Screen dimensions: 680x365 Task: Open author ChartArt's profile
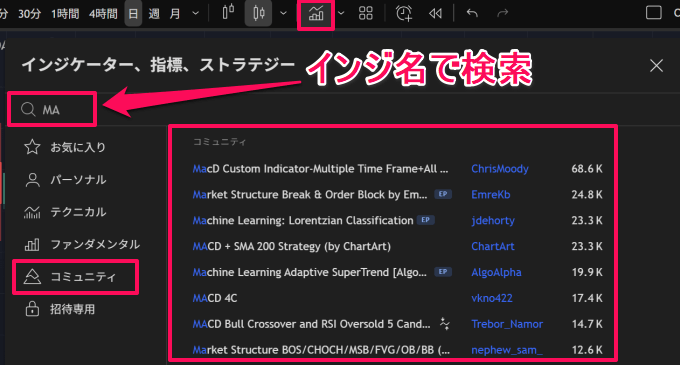[493, 246]
